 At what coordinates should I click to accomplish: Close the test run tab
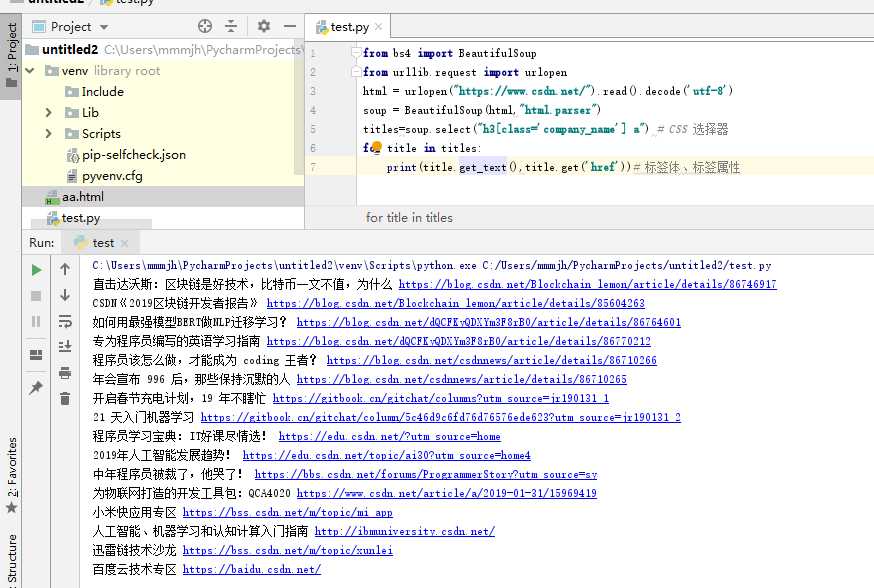point(124,244)
